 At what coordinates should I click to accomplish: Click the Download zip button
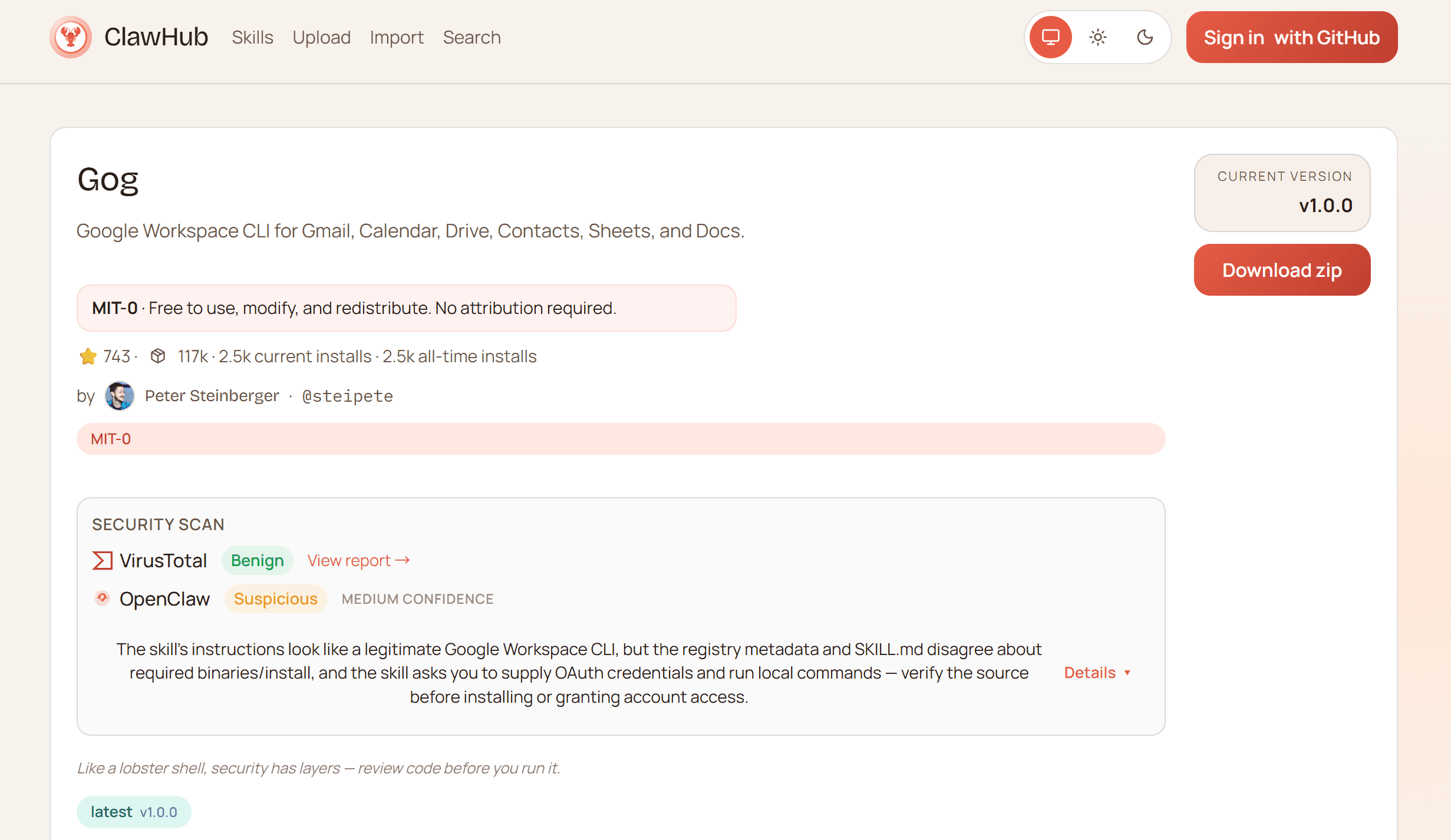point(1282,270)
